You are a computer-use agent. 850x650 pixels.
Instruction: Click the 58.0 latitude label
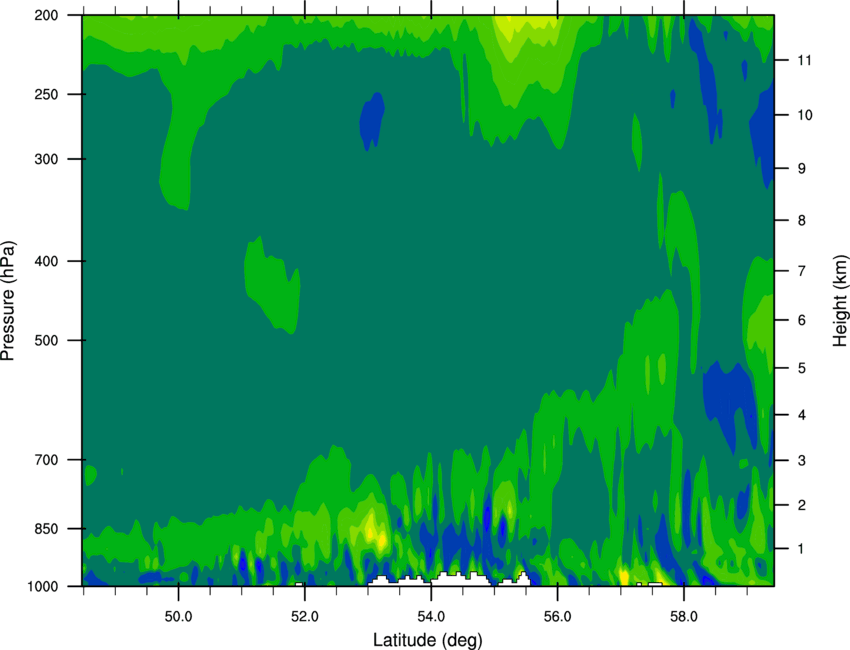click(684, 617)
